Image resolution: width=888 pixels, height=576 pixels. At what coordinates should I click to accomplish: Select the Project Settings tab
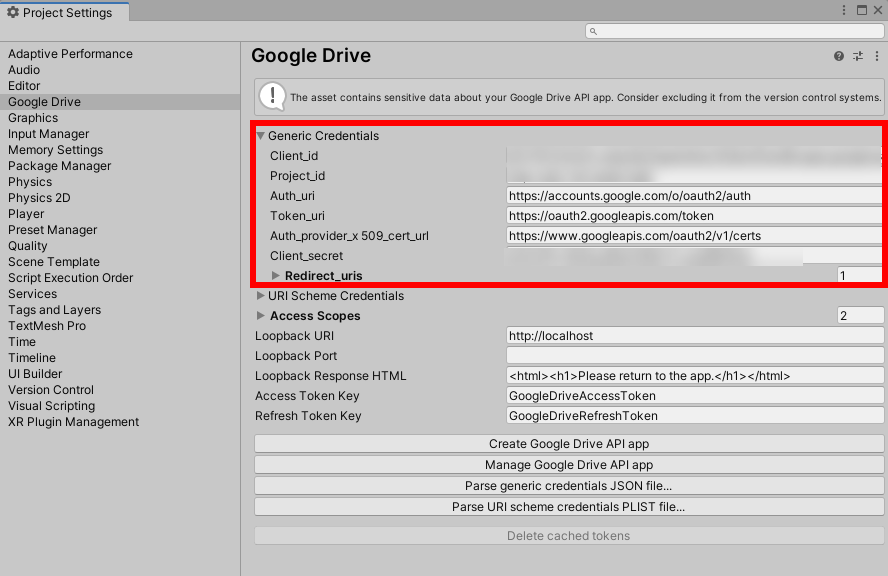[x=65, y=12]
